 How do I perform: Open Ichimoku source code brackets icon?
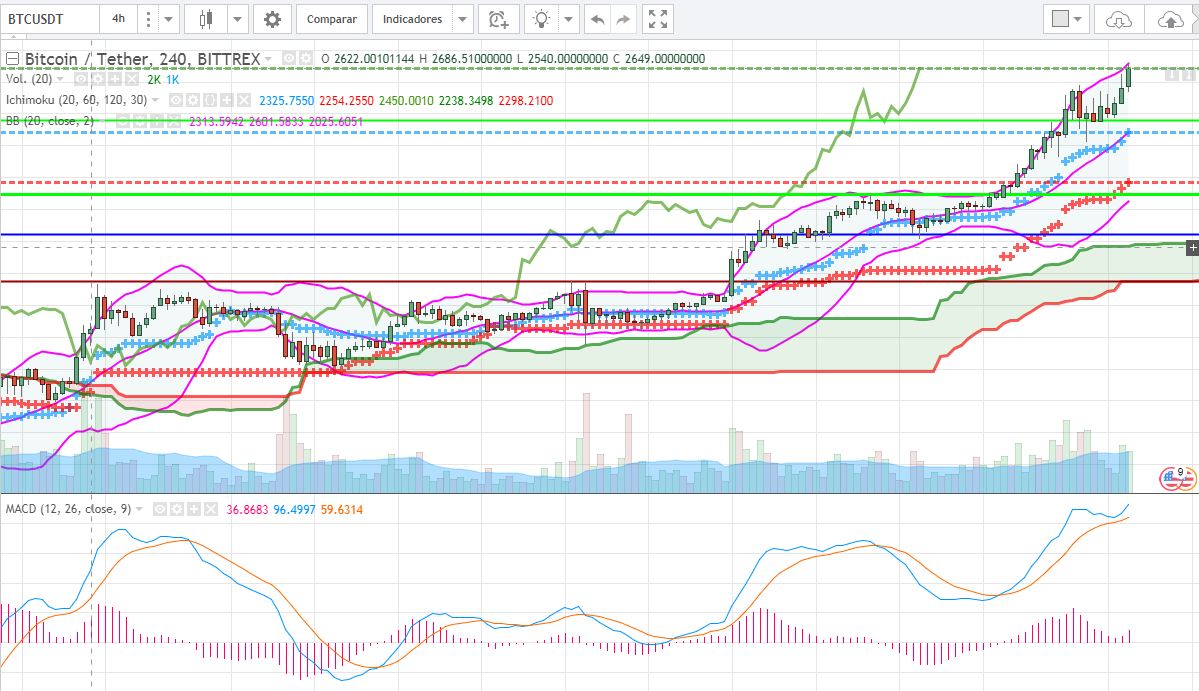210,100
